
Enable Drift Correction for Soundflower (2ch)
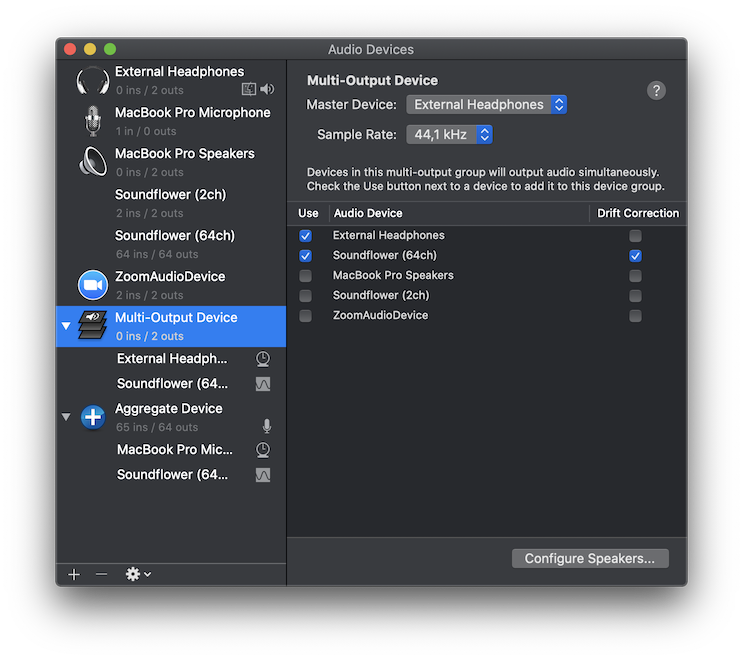pyautogui.click(x=635, y=296)
